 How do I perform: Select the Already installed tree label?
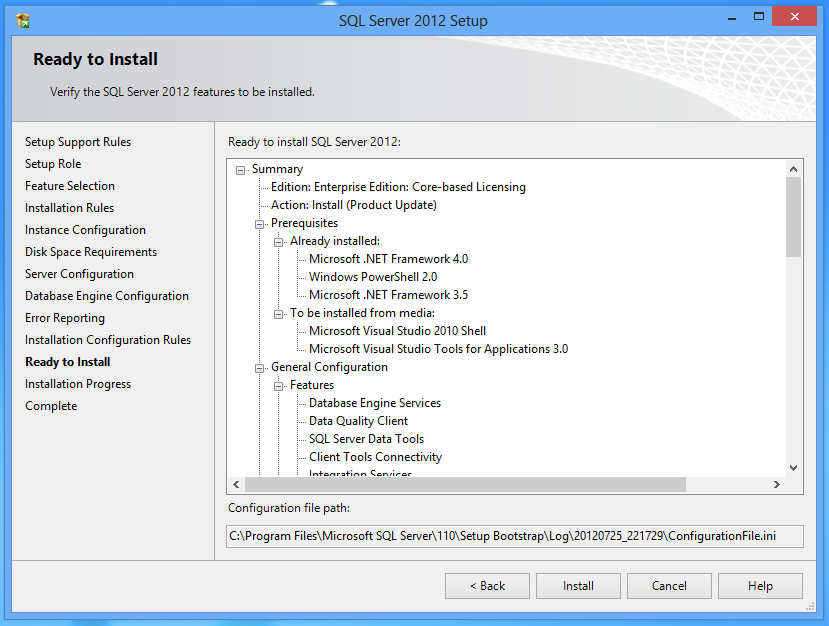[x=335, y=241]
